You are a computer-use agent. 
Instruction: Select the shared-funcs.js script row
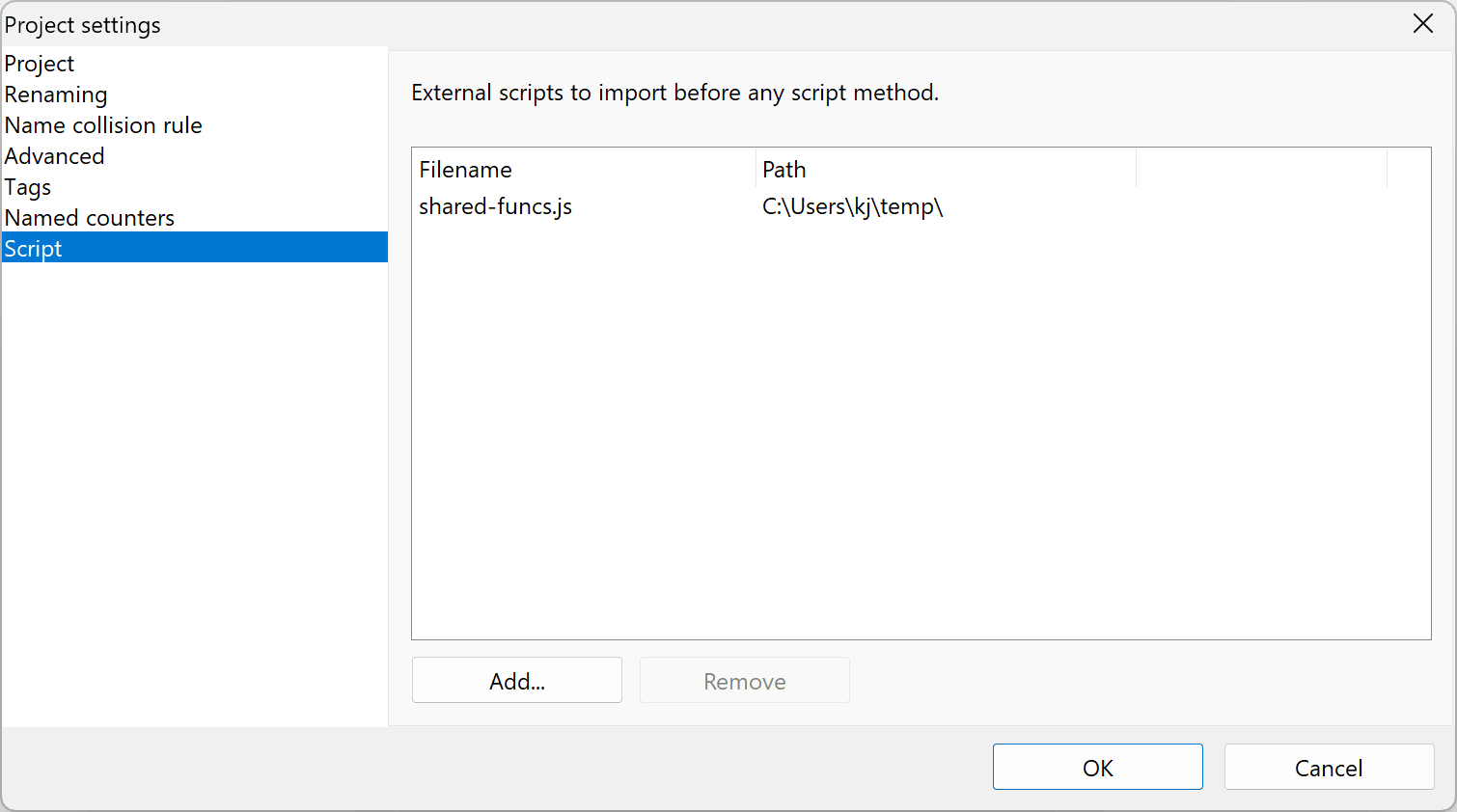921,206
